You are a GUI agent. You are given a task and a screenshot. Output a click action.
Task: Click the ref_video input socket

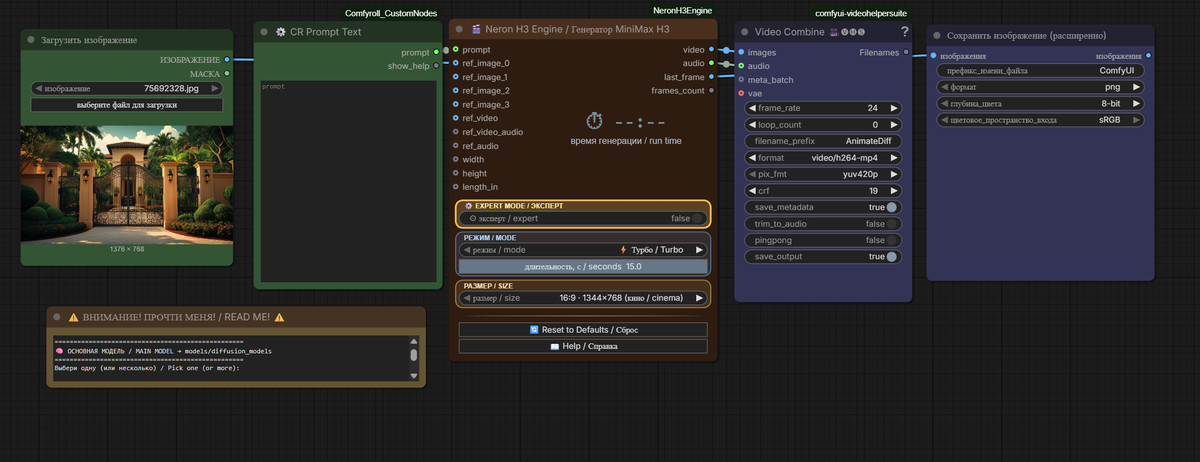coord(455,118)
